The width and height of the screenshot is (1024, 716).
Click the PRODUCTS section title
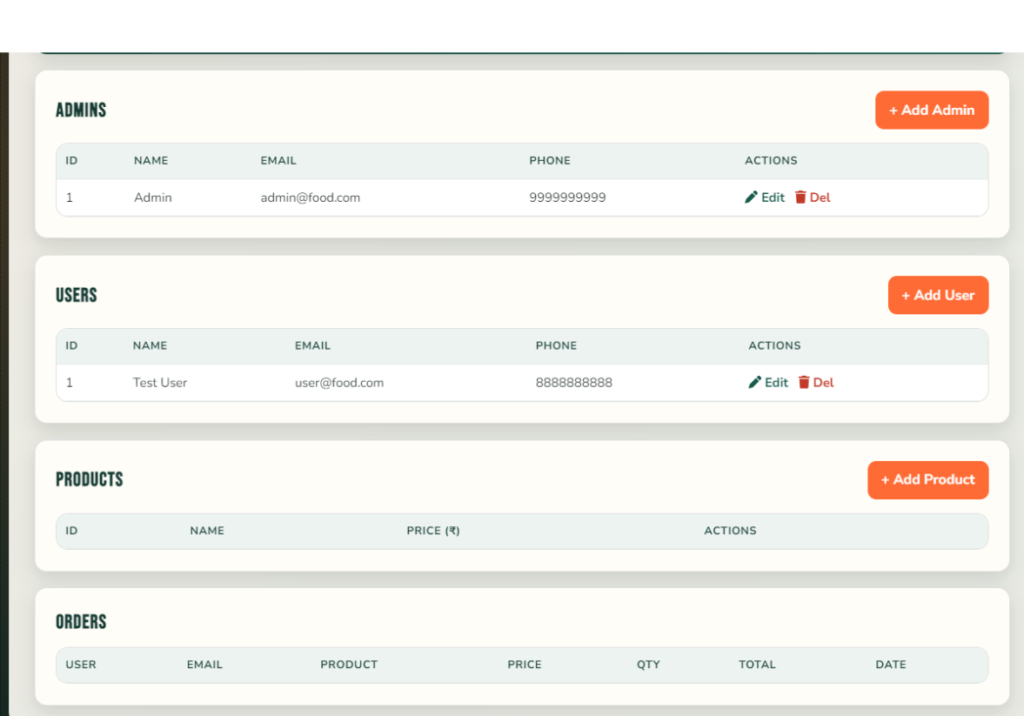click(x=89, y=479)
